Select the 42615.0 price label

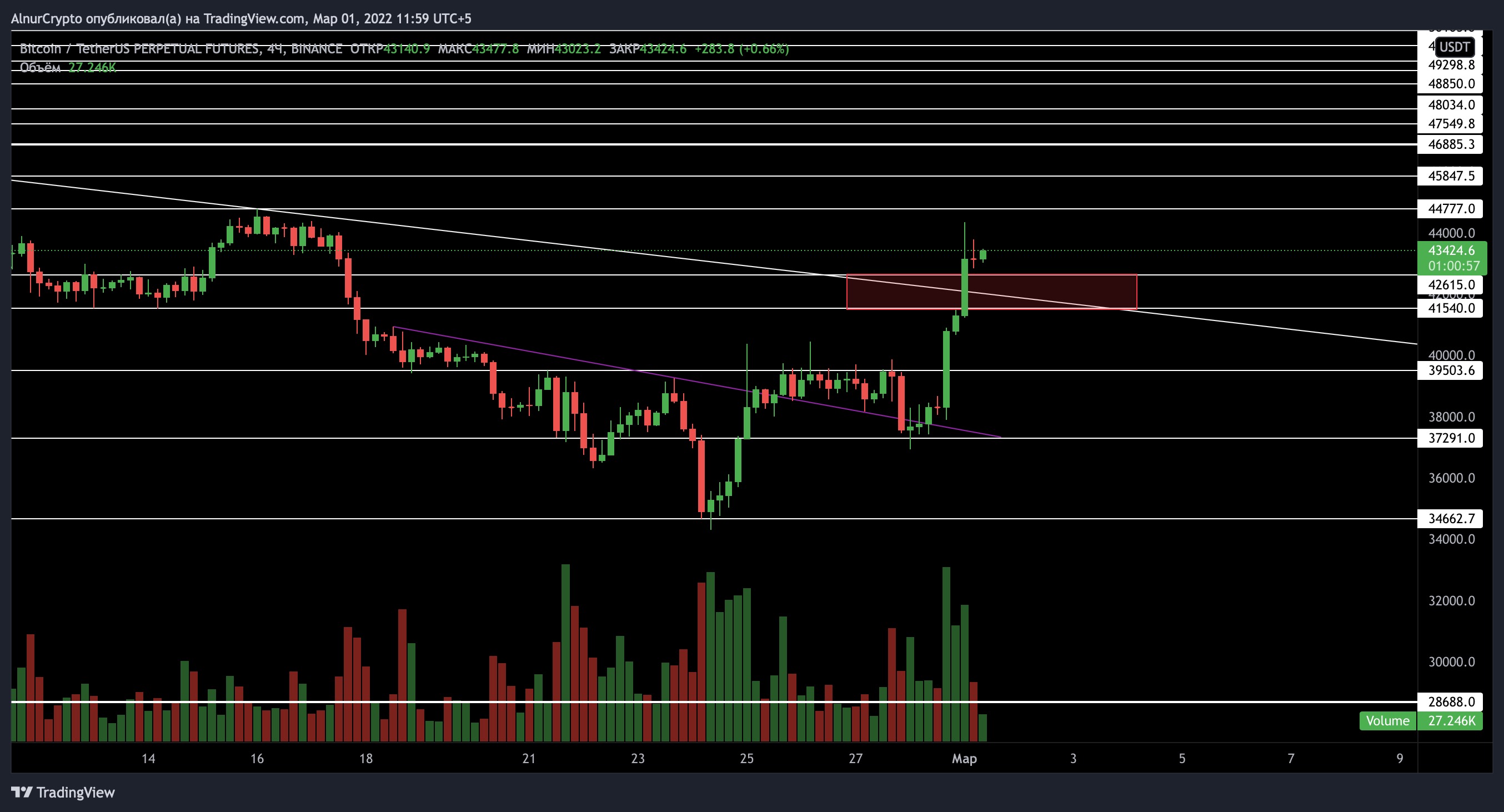pyautogui.click(x=1451, y=285)
